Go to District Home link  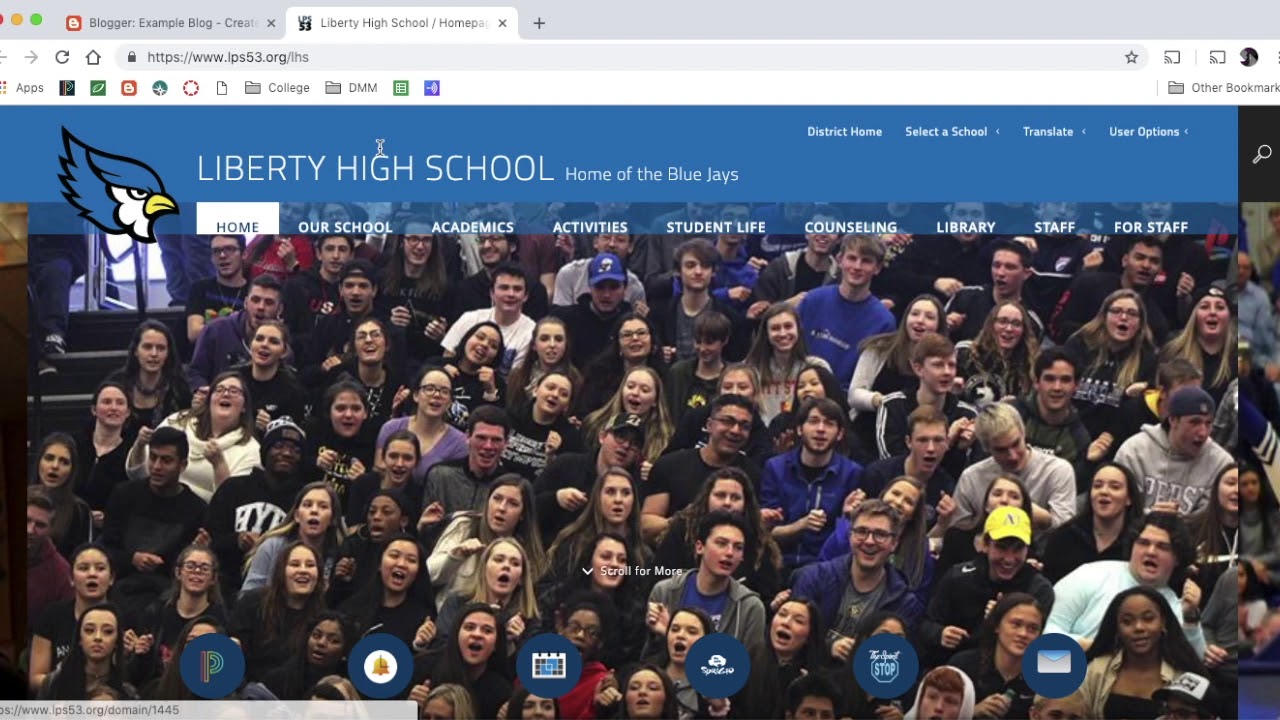click(x=845, y=131)
